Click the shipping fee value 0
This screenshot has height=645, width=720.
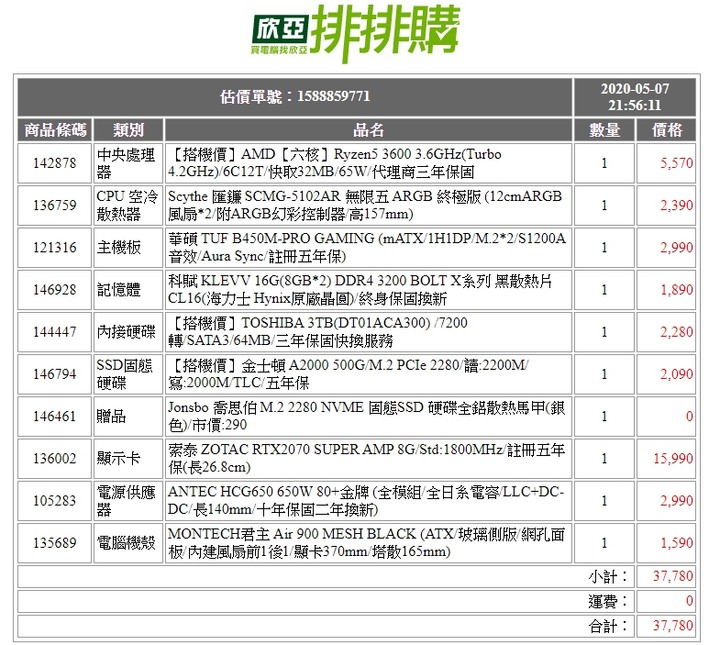pos(690,601)
